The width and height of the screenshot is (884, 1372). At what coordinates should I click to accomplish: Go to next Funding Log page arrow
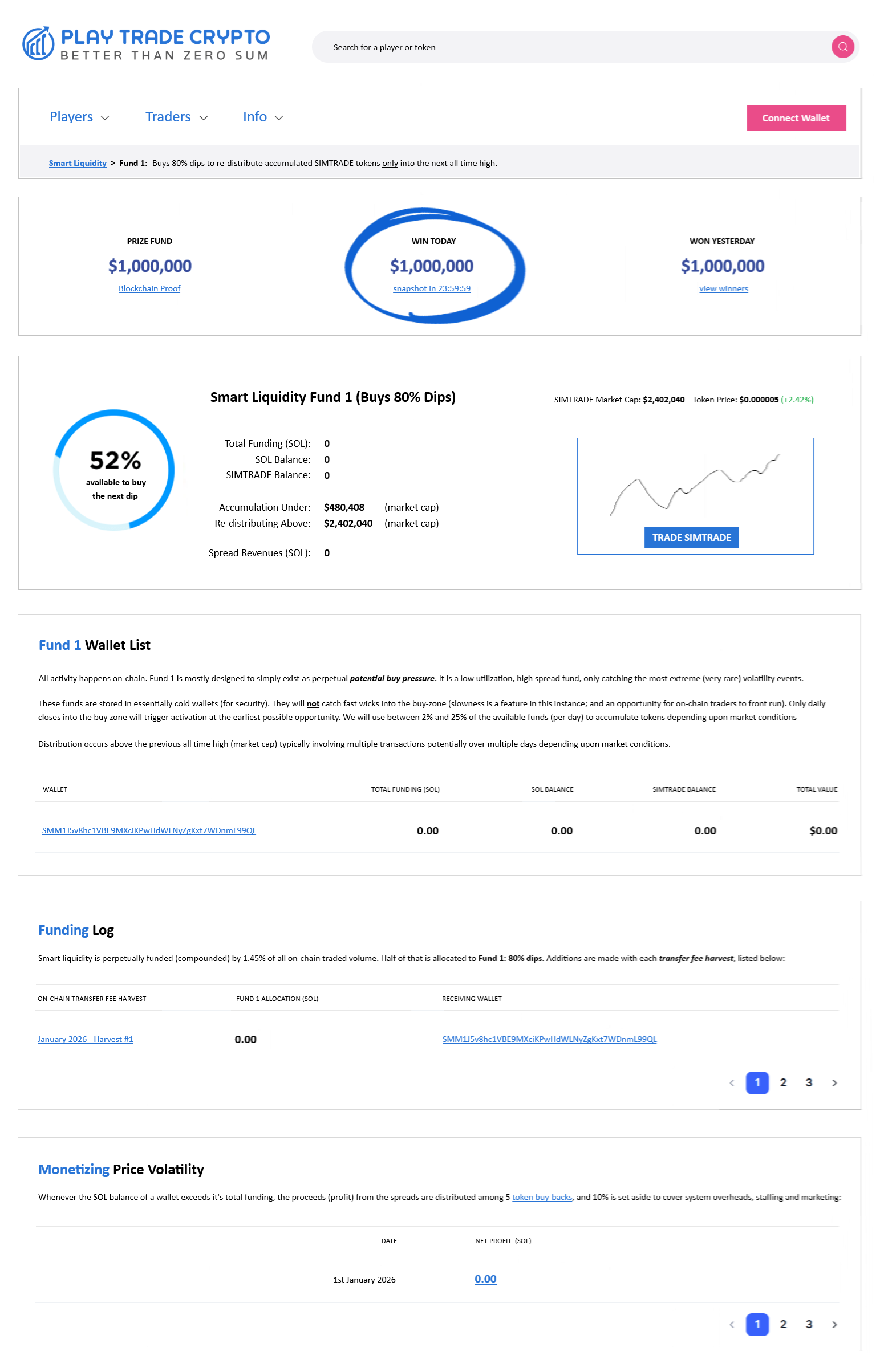tap(834, 1083)
